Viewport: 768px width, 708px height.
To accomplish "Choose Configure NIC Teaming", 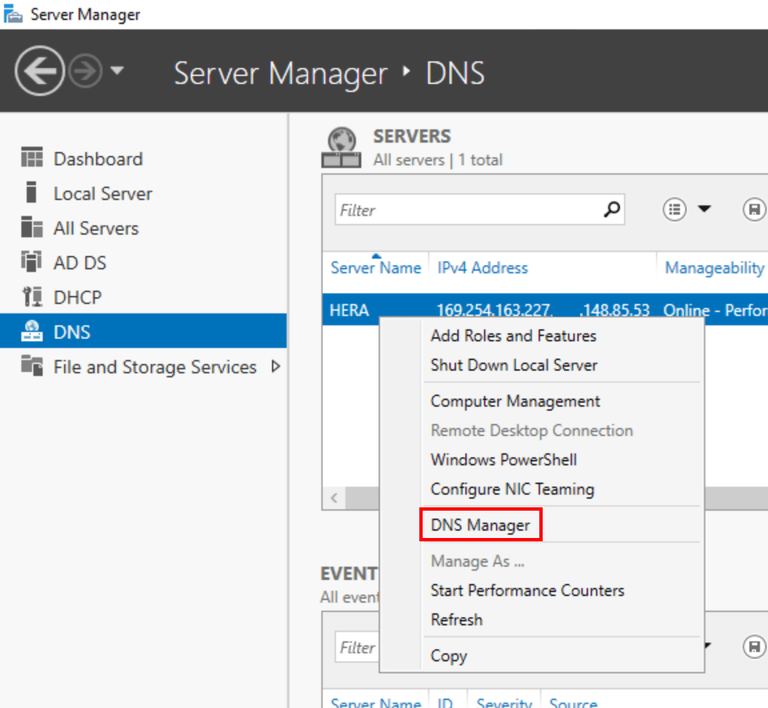I will (512, 489).
